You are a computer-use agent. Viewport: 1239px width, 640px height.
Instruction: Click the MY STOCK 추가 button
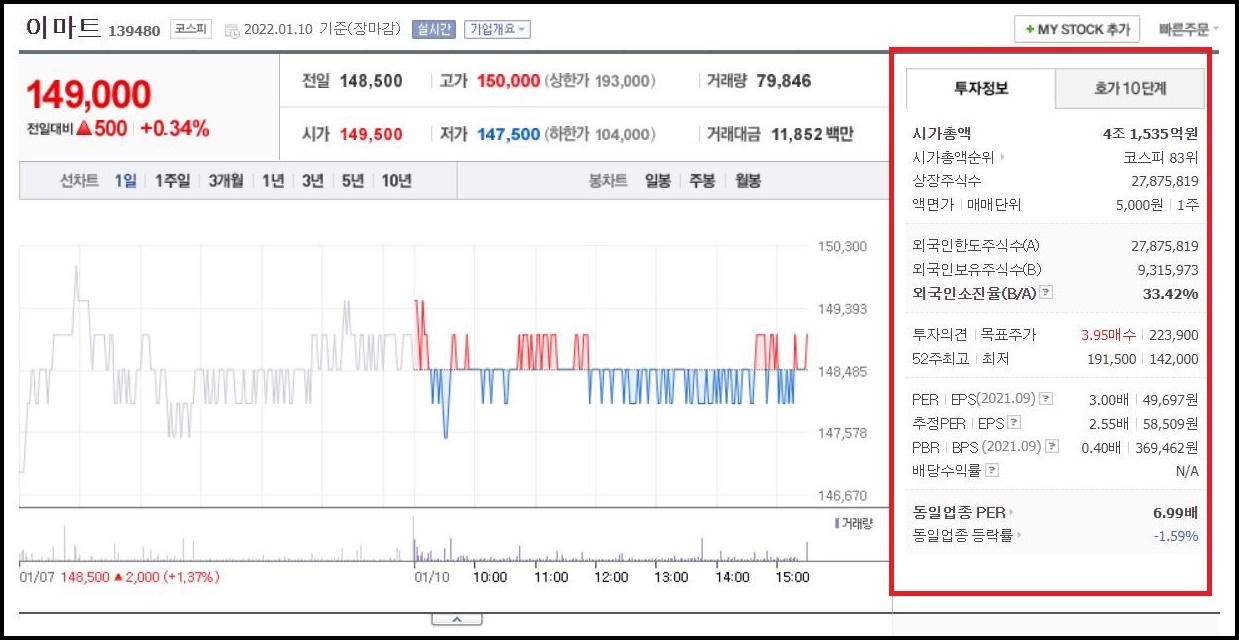[x=1077, y=30]
